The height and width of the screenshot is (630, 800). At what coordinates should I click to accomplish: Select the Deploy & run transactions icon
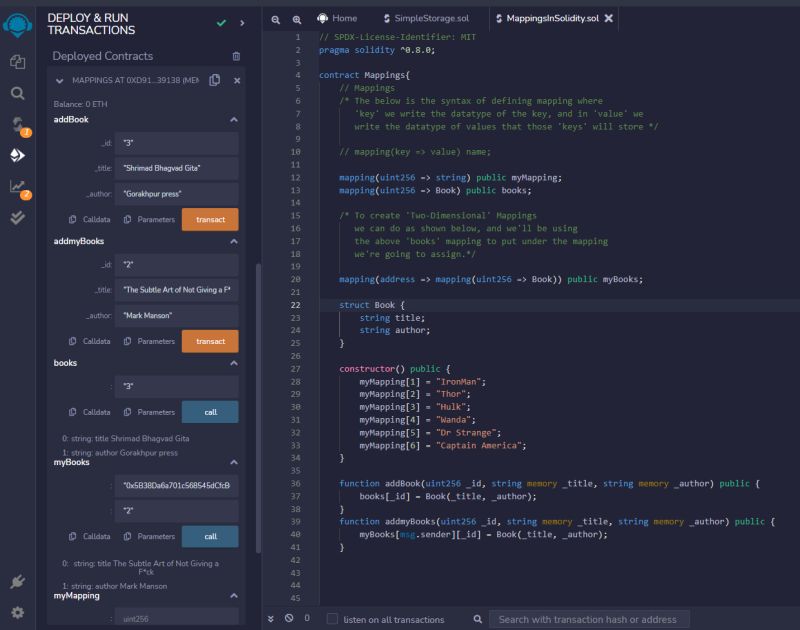[17, 155]
